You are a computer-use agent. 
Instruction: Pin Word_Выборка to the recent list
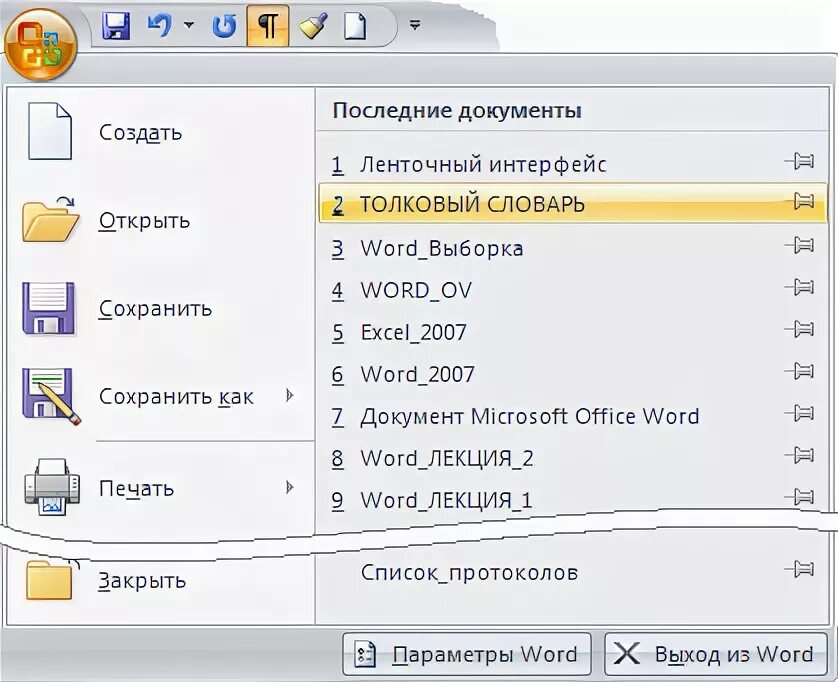pos(800,245)
